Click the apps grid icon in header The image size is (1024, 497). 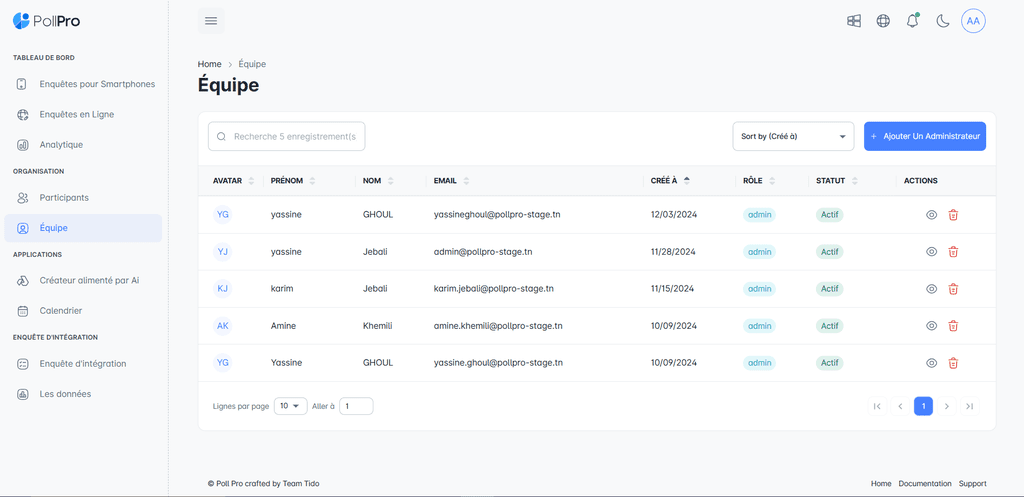(854, 21)
